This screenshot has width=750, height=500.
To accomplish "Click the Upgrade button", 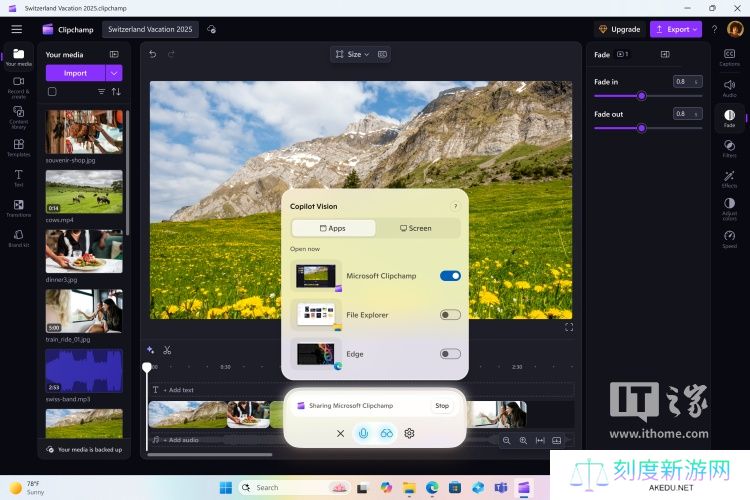I will tap(620, 29).
